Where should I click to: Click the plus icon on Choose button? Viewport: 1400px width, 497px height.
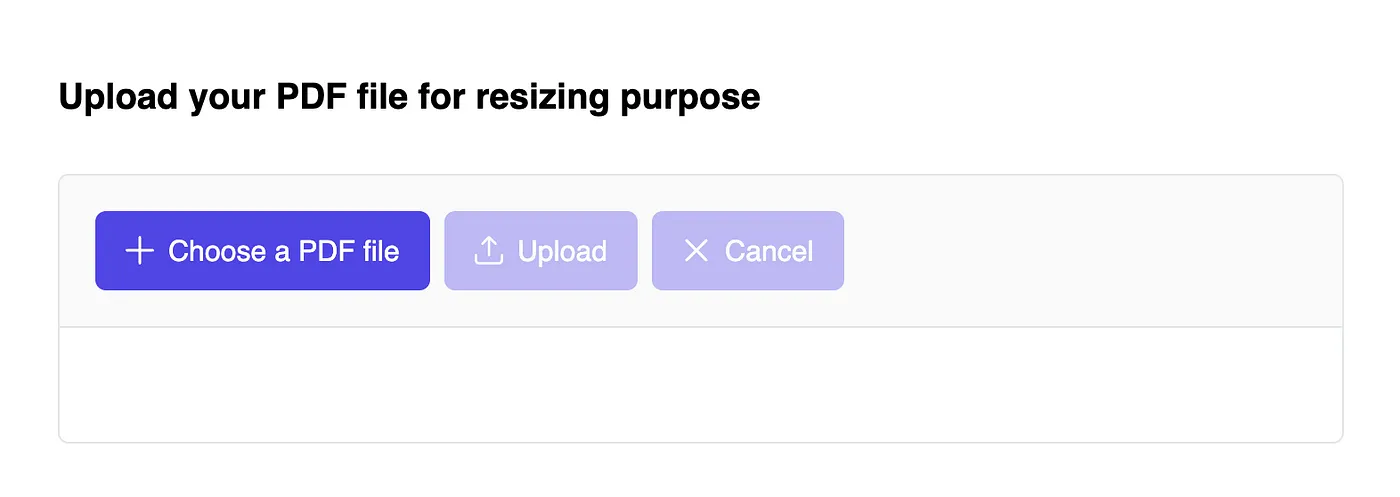pyautogui.click(x=139, y=251)
